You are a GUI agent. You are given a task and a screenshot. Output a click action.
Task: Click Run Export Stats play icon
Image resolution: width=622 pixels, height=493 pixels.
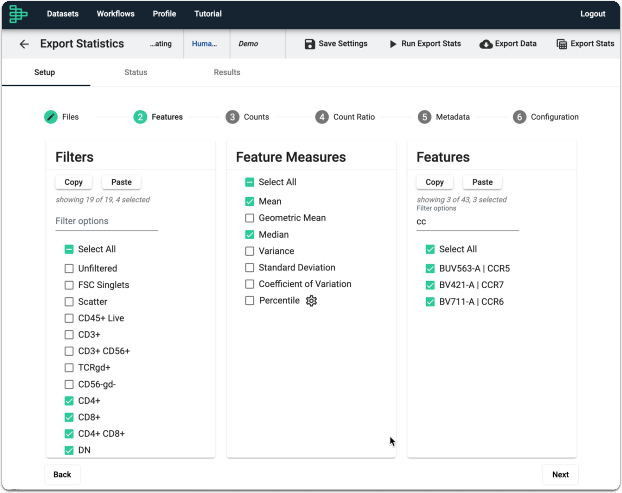(x=393, y=44)
